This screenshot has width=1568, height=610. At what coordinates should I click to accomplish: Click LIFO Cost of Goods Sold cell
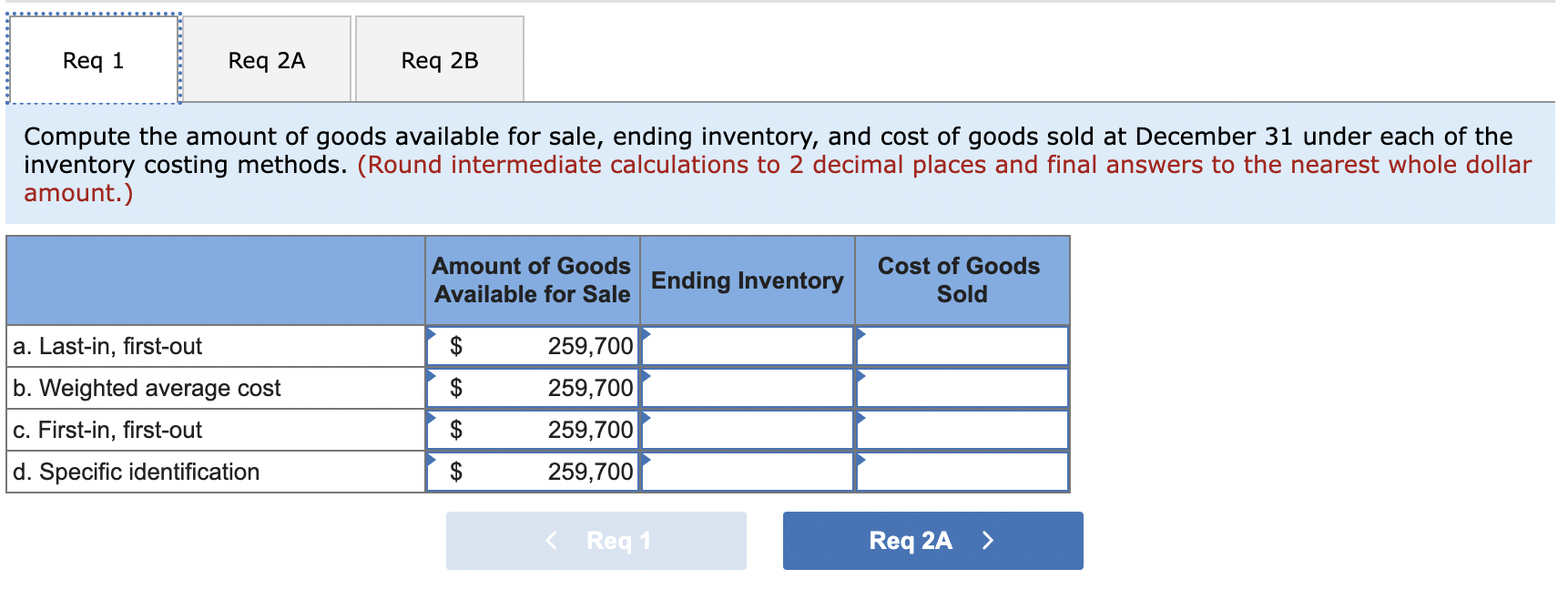click(x=962, y=346)
